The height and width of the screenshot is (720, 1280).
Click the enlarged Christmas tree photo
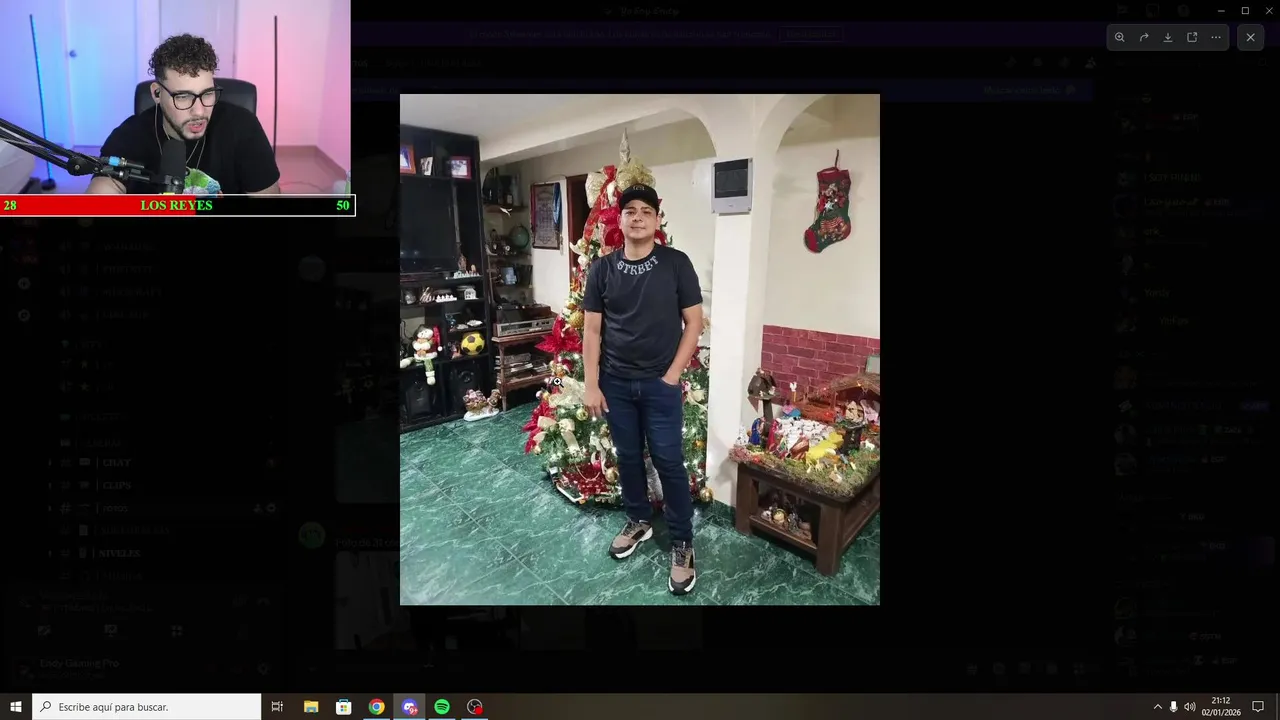coord(640,349)
